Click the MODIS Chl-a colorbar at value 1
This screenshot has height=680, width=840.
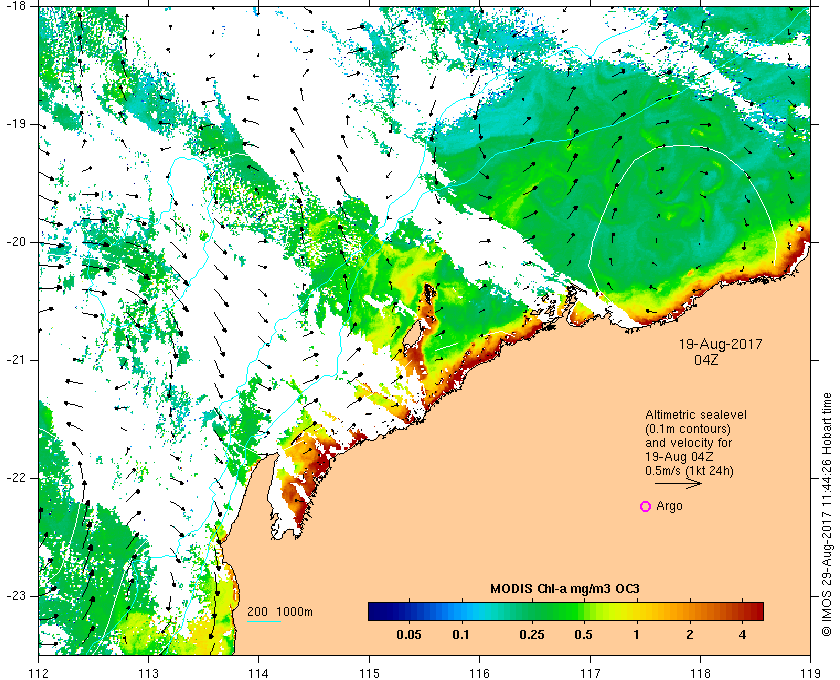pyautogui.click(x=636, y=611)
